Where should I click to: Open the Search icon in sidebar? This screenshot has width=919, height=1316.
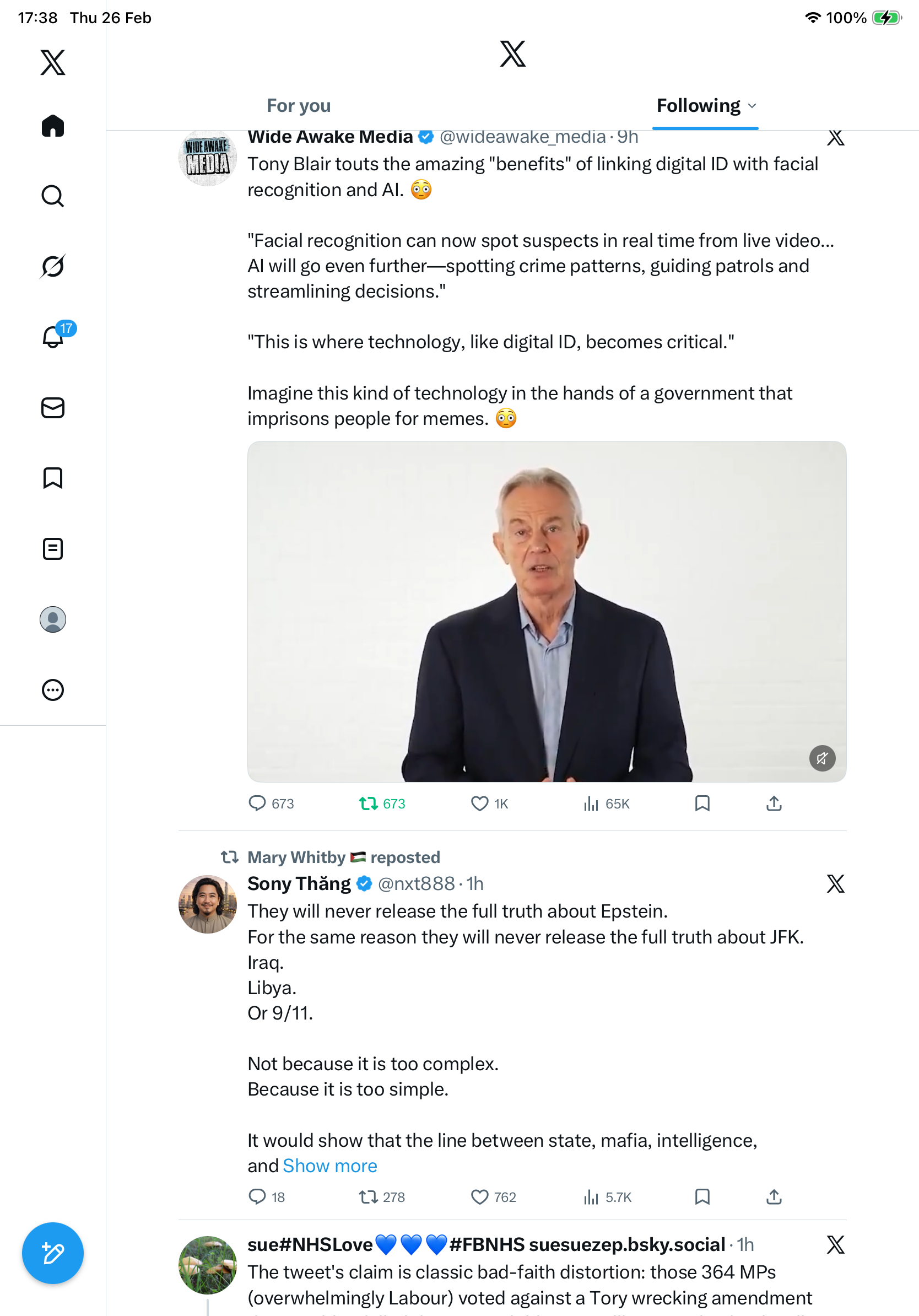click(x=53, y=196)
